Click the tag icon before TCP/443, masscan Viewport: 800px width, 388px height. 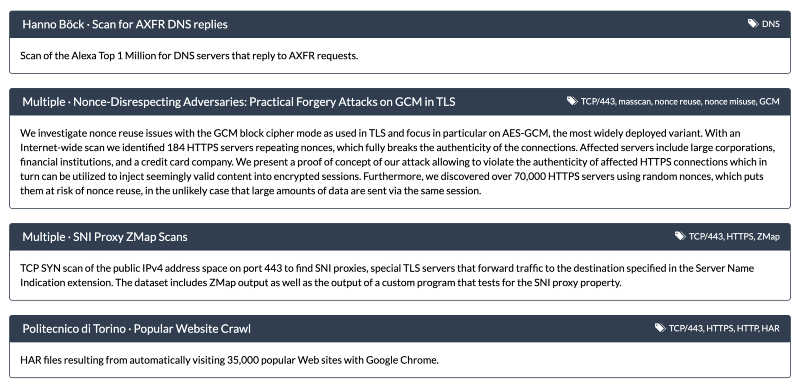pyautogui.click(x=572, y=101)
